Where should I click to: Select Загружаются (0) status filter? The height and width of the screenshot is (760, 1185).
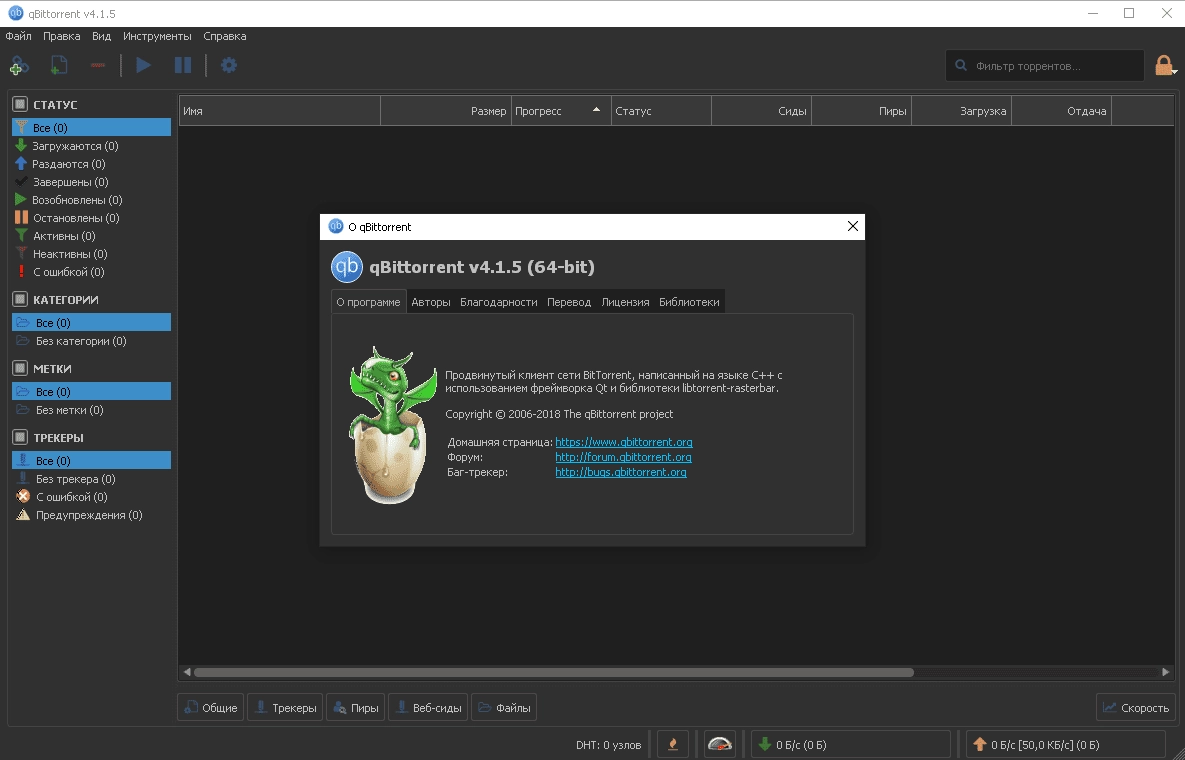tap(91, 146)
